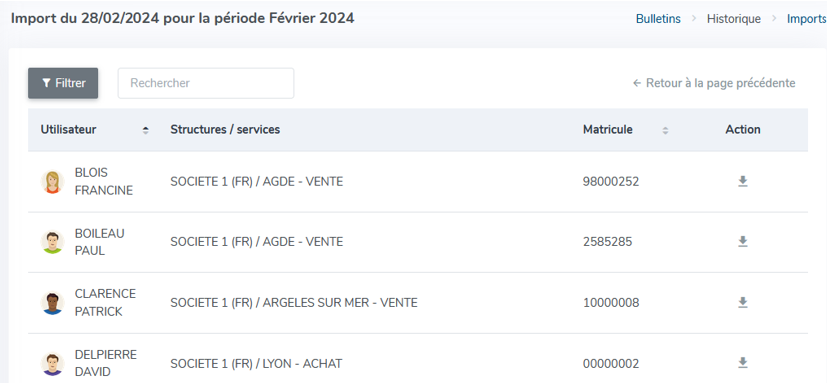Select the Action column header
Screen dimensions: 827x383
click(x=743, y=129)
